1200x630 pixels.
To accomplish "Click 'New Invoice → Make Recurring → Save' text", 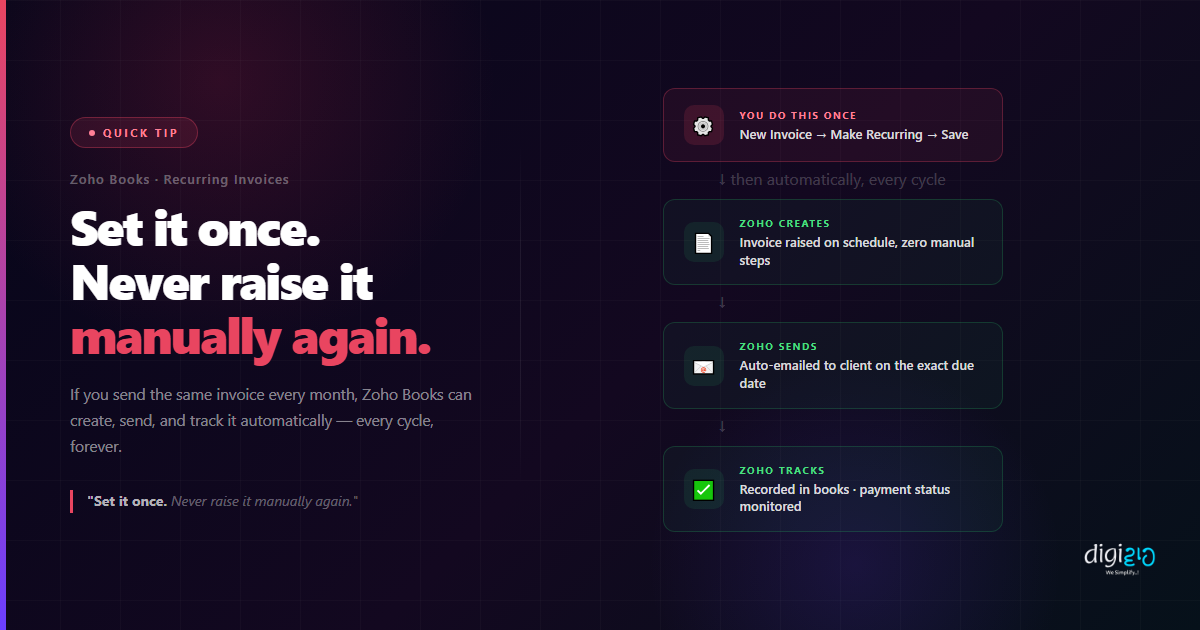I will pyautogui.click(x=854, y=134).
